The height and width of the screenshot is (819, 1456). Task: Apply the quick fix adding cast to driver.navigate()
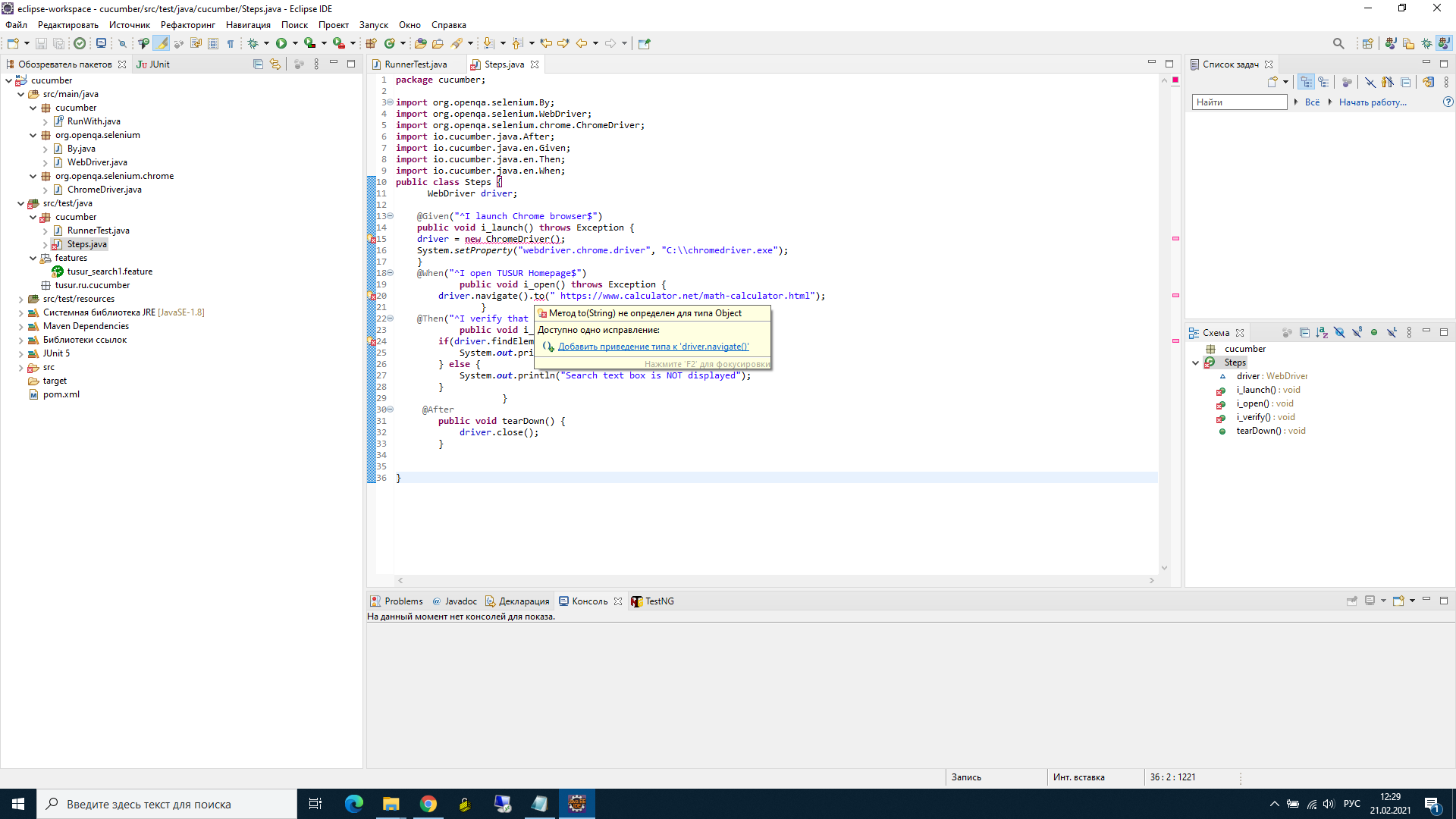click(653, 347)
